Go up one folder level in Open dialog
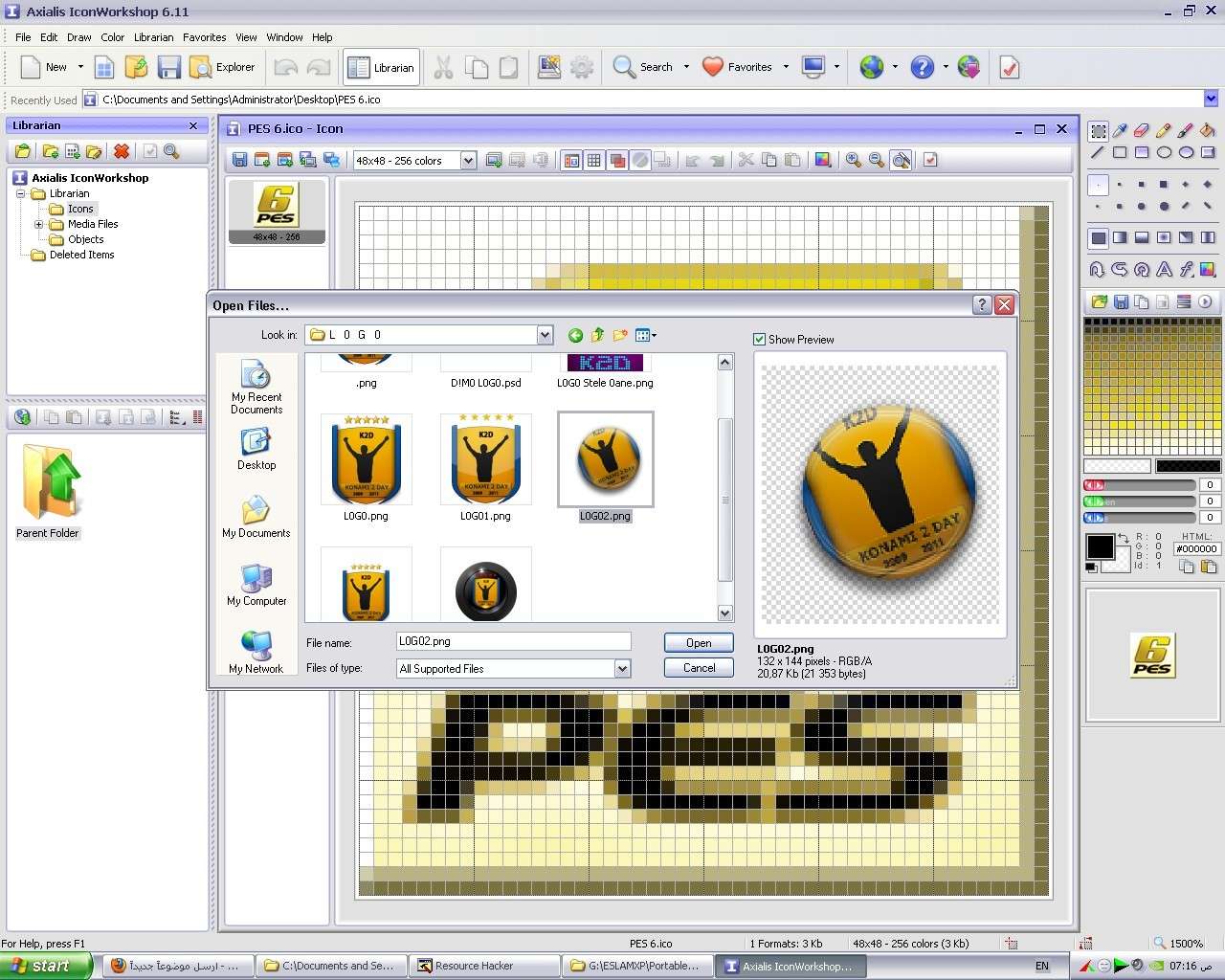This screenshot has width=1225, height=980. point(598,335)
